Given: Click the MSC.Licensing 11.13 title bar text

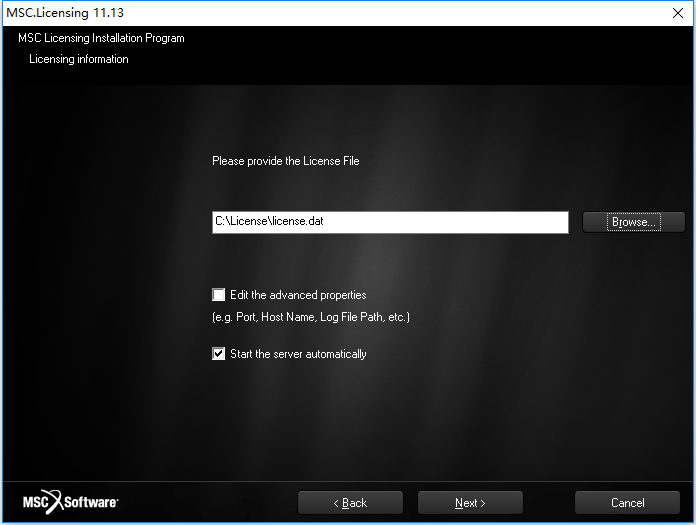Looking at the screenshot, I should (x=65, y=13).
